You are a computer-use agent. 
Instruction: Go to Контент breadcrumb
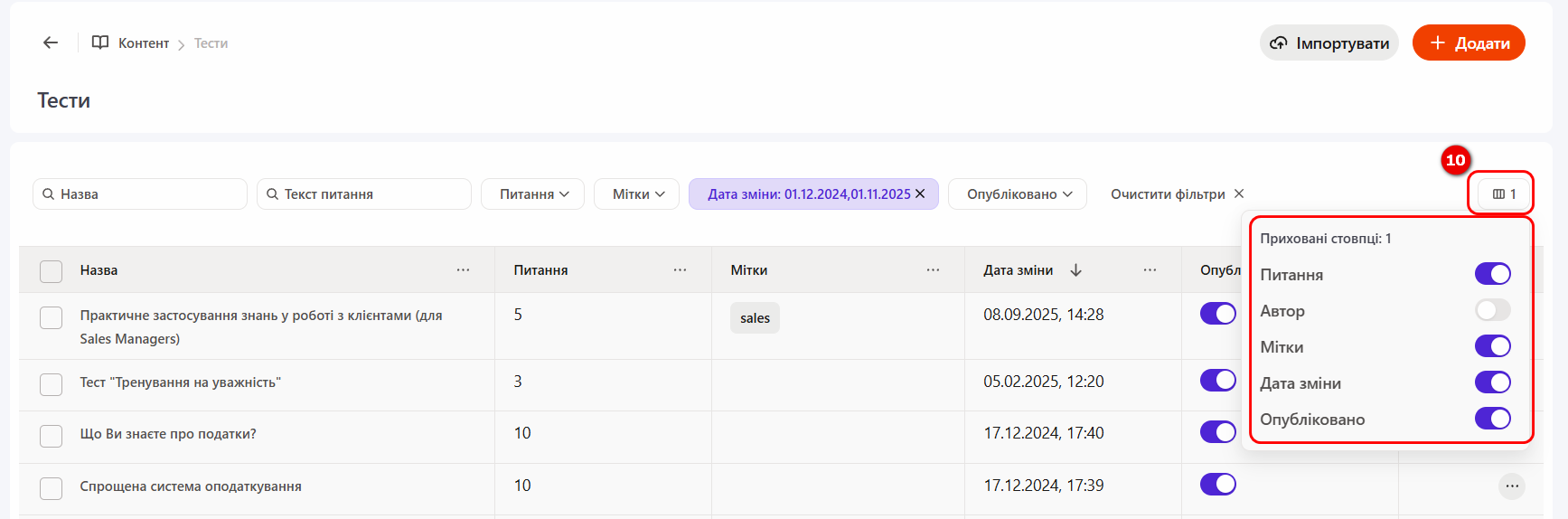pos(144,43)
